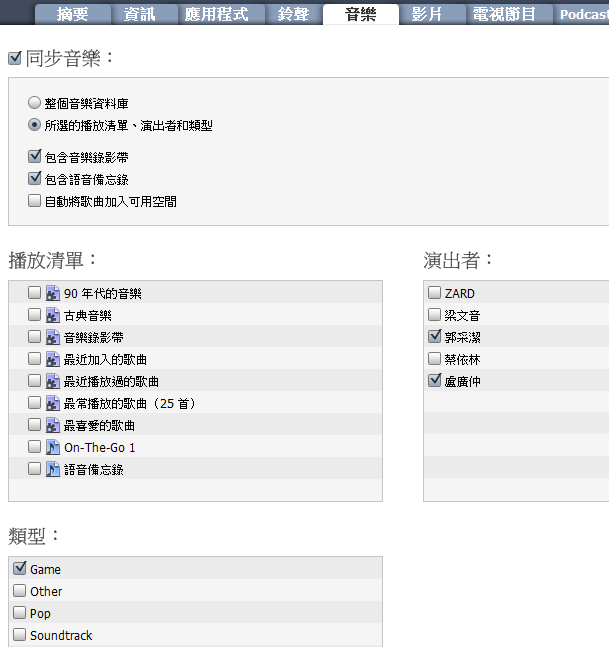Toggle the 包含音樂錄影帶 checkbox
Viewport: 609px width, 647px height.
(x=35, y=156)
